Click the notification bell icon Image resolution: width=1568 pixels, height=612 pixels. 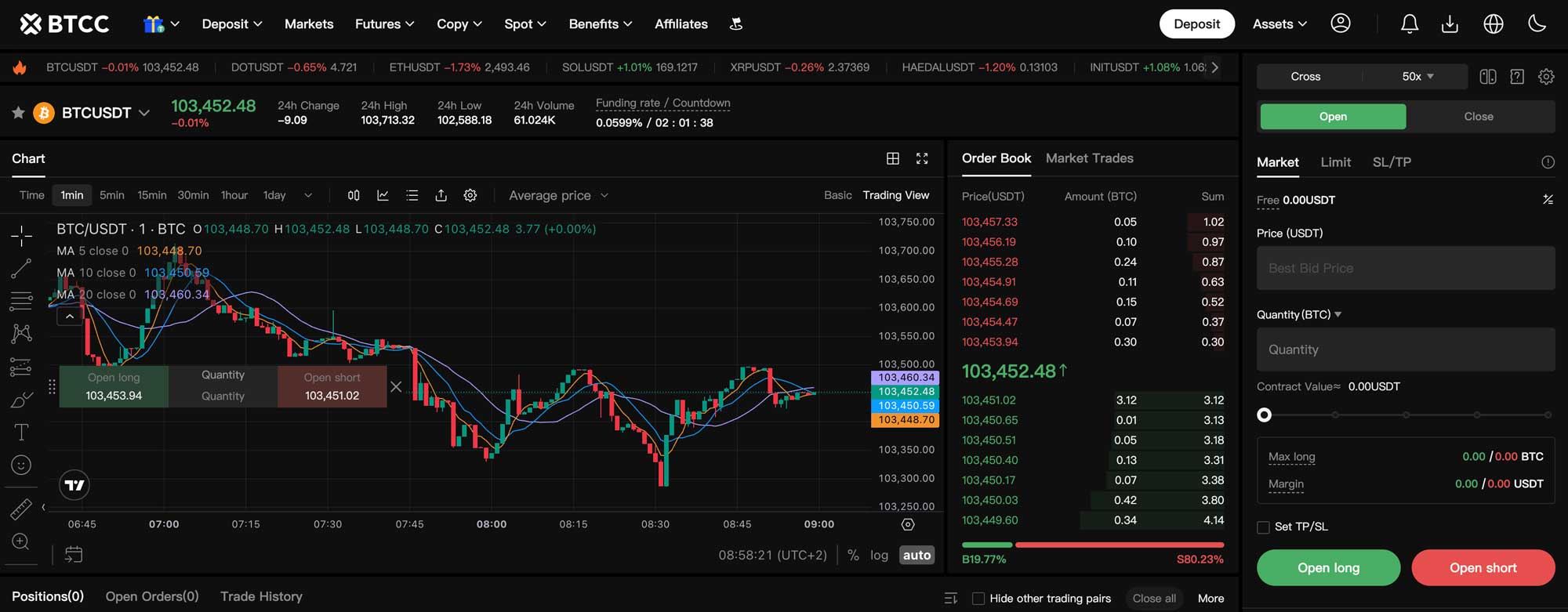point(1409,24)
